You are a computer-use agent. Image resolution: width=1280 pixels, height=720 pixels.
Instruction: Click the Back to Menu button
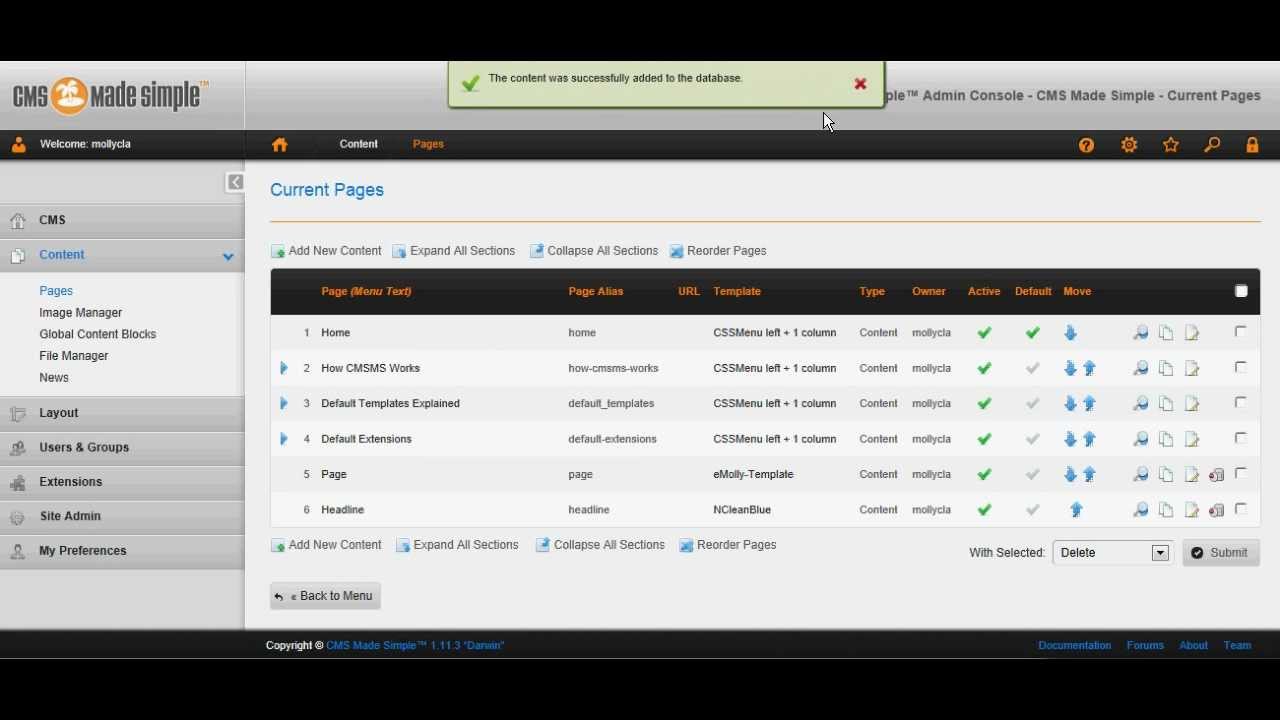coord(325,596)
